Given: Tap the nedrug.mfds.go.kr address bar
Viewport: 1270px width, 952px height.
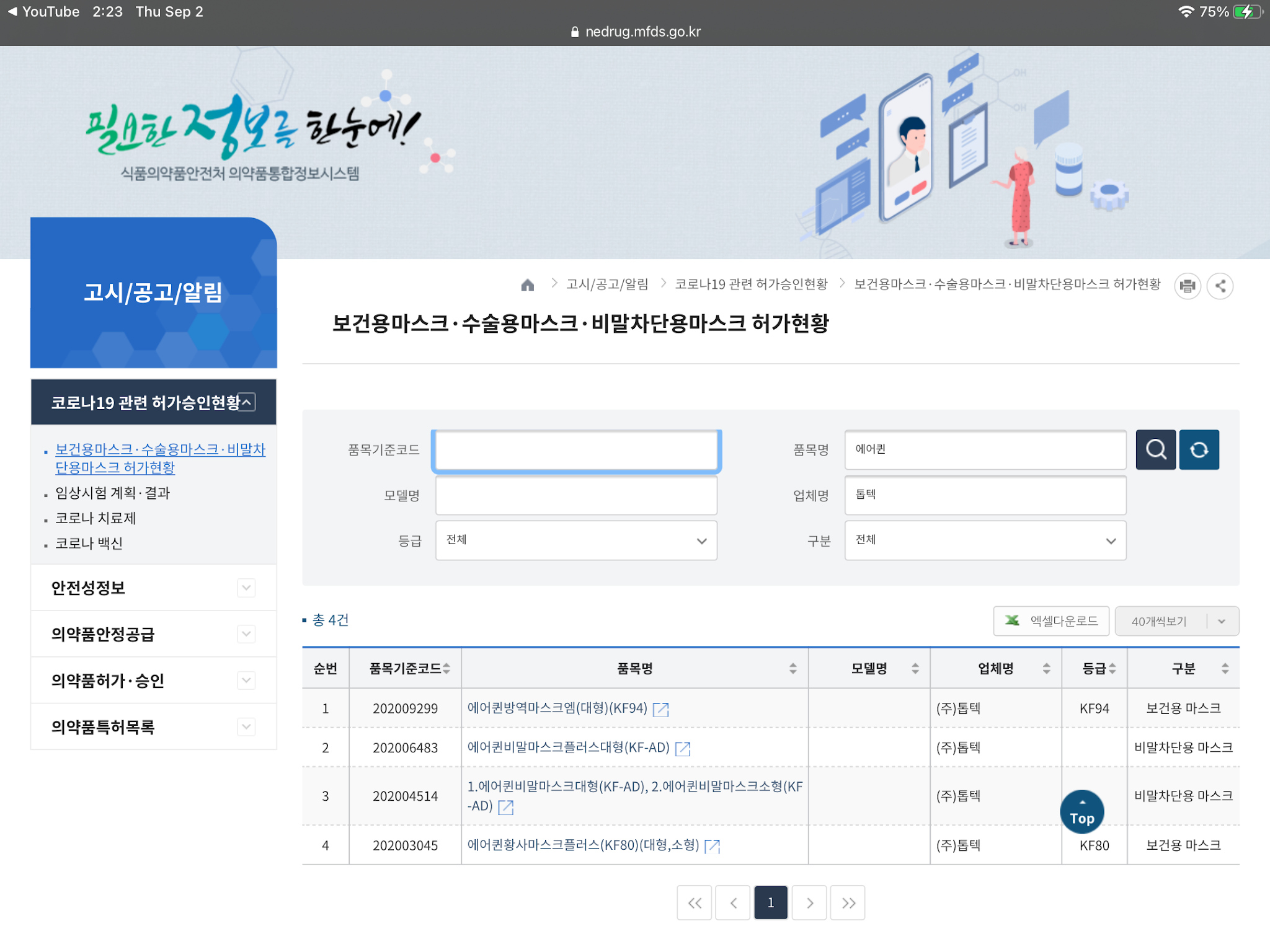Looking at the screenshot, I should (x=636, y=32).
